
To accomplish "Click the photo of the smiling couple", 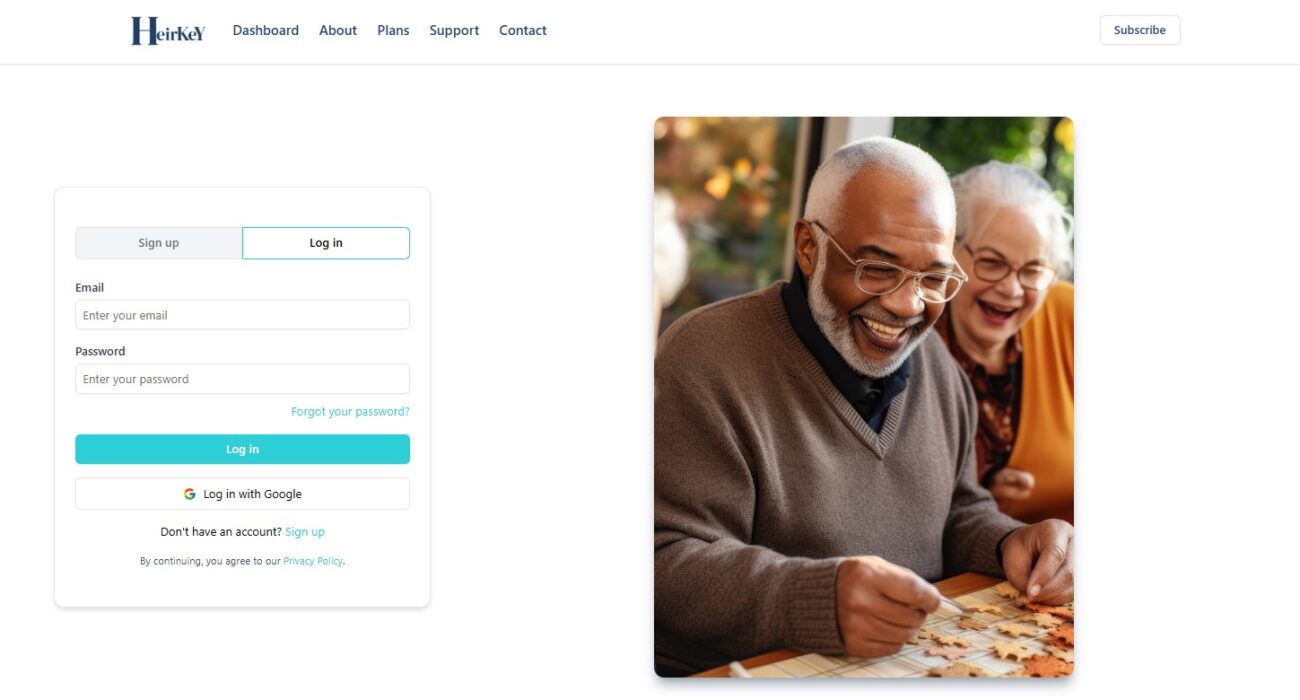I will coord(864,397).
